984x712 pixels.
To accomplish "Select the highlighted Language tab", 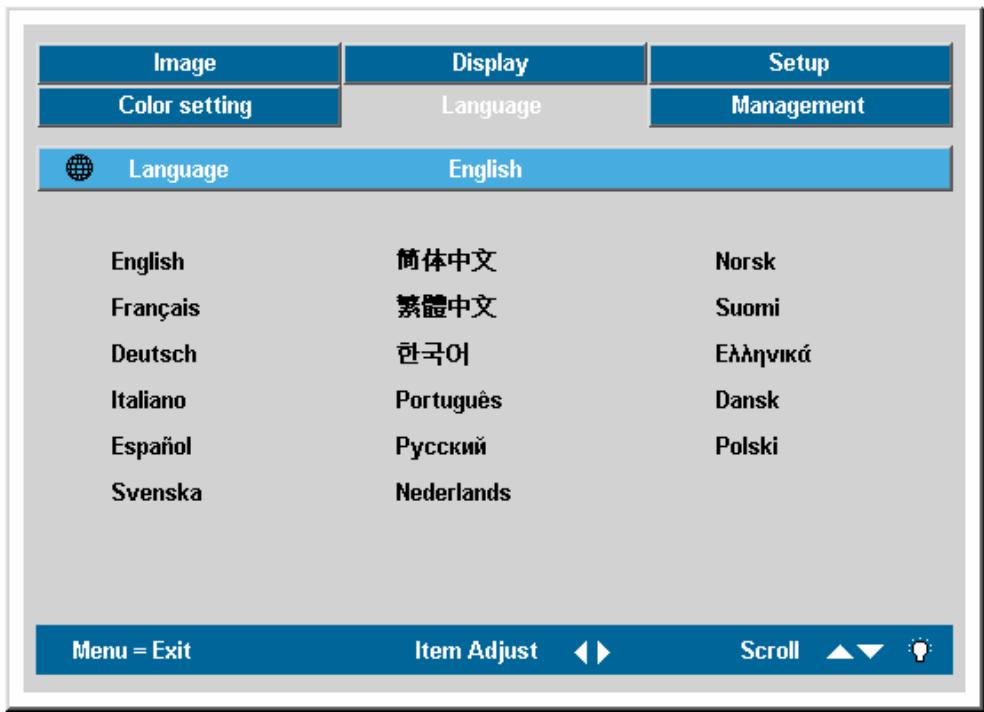I will click(x=491, y=106).
